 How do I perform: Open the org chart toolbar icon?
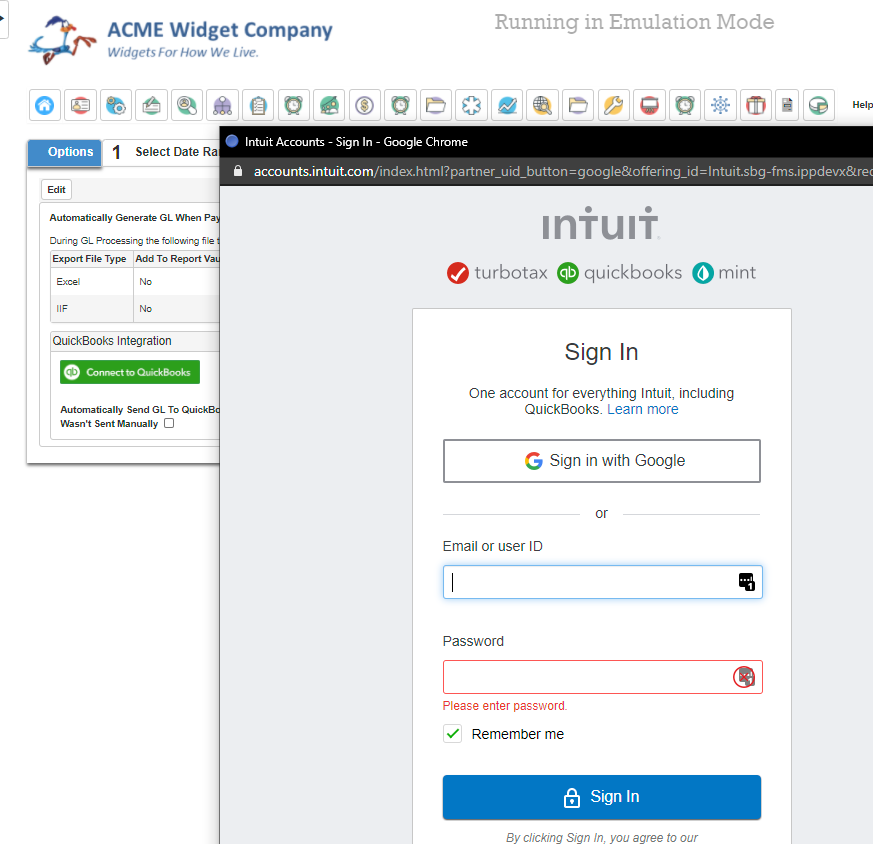pos(222,105)
